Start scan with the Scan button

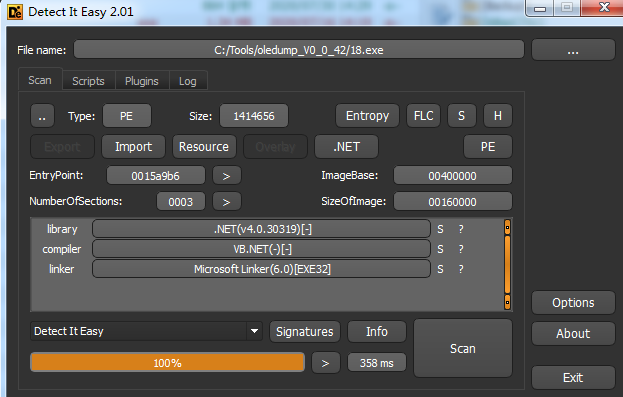[462, 349]
